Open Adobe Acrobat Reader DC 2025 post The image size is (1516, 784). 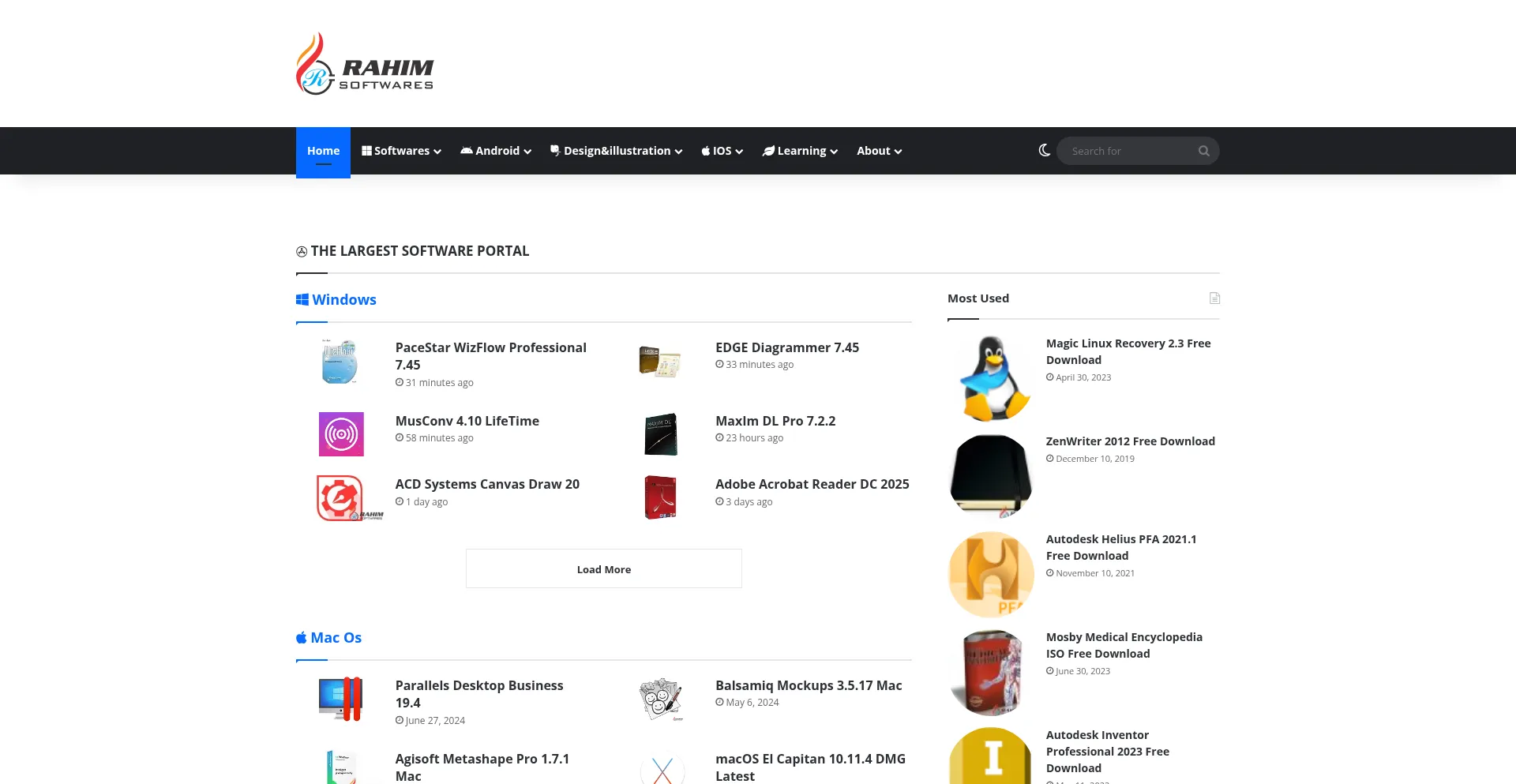(812, 484)
